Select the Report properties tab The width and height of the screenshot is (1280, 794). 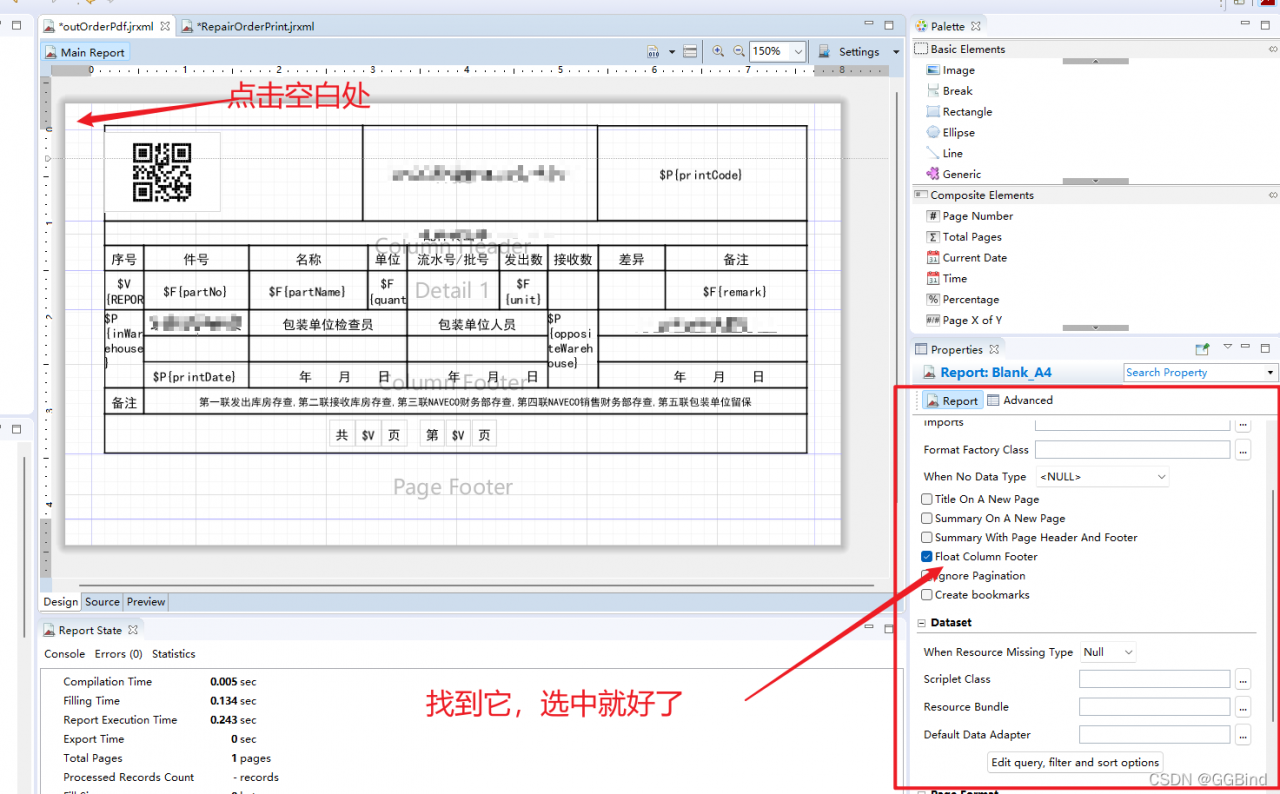952,400
